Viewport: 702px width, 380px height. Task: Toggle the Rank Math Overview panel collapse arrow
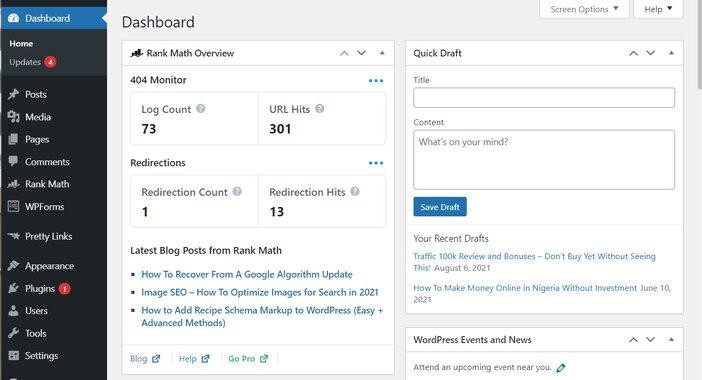[382, 53]
